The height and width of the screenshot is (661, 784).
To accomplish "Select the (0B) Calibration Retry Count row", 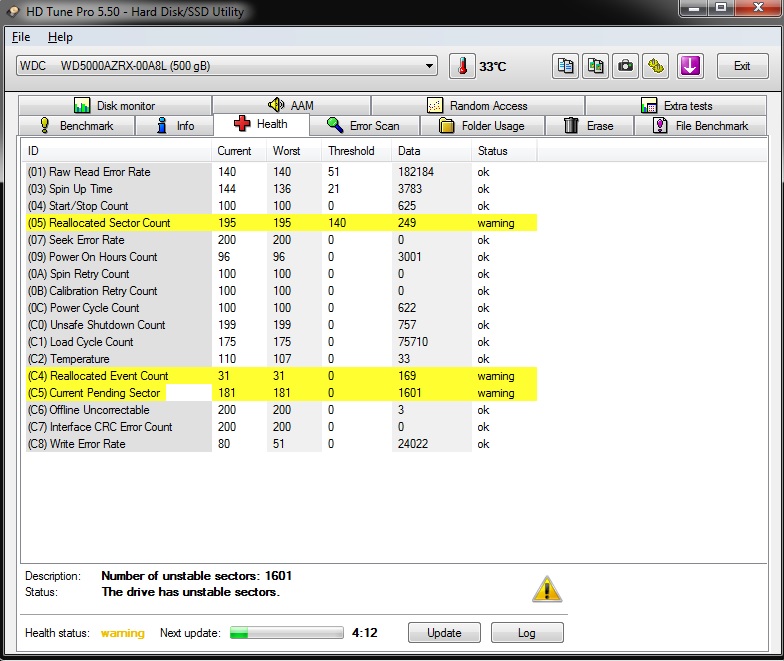I will [x=282, y=291].
